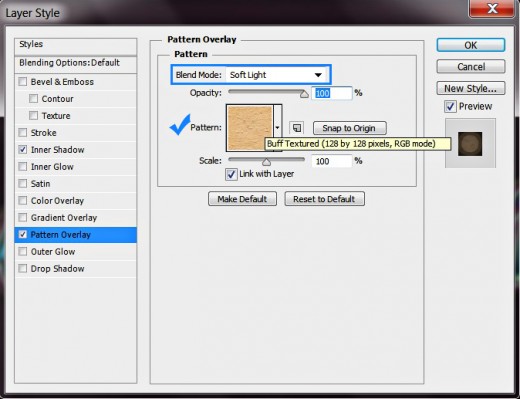Screen dimensions: 520x399
Task: Click the Snap to Origin button
Action: click(x=350, y=128)
